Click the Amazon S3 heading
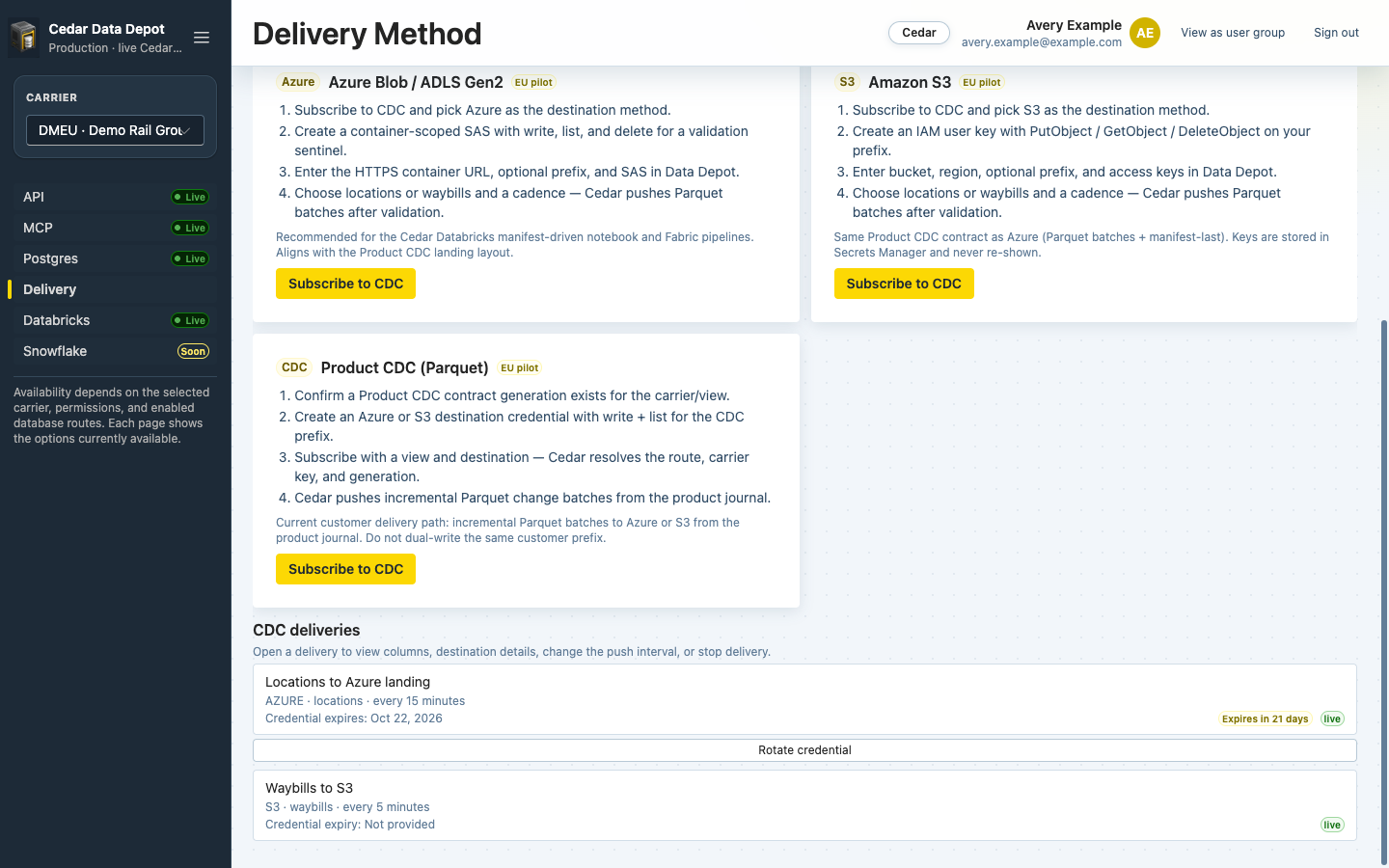Viewport: 1389px width, 868px height. click(910, 82)
